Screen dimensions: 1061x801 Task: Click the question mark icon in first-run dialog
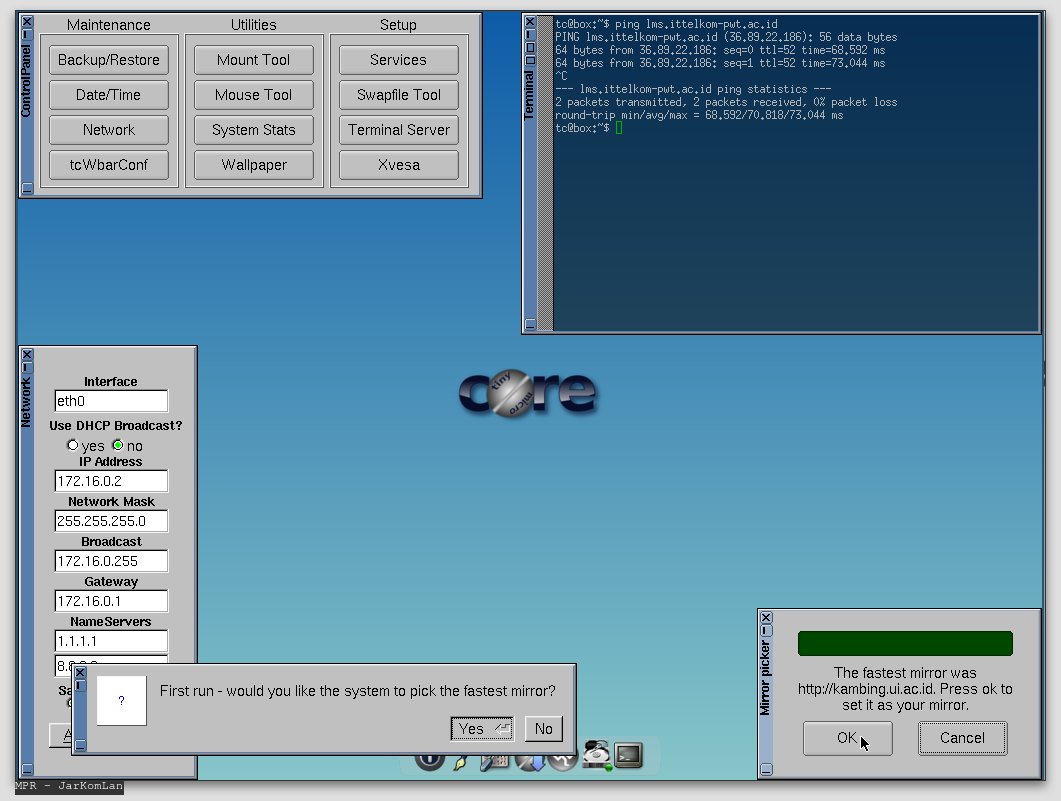[122, 700]
